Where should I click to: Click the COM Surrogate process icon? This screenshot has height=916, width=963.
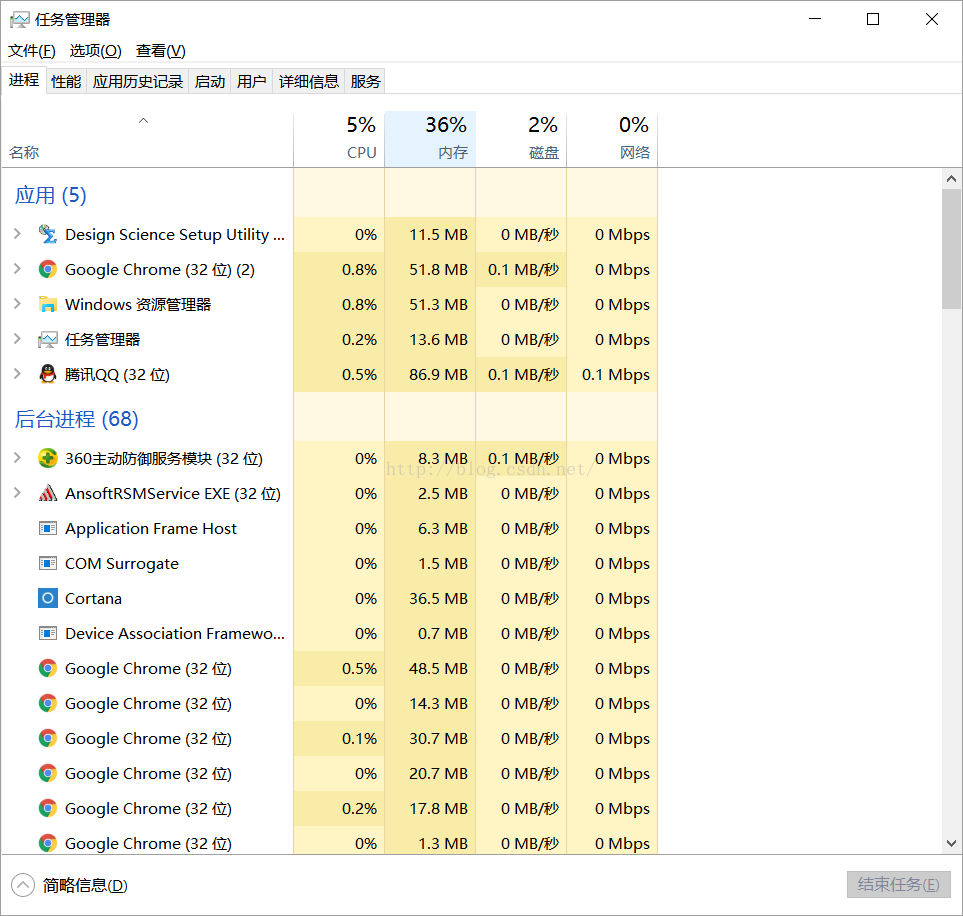tap(48, 563)
